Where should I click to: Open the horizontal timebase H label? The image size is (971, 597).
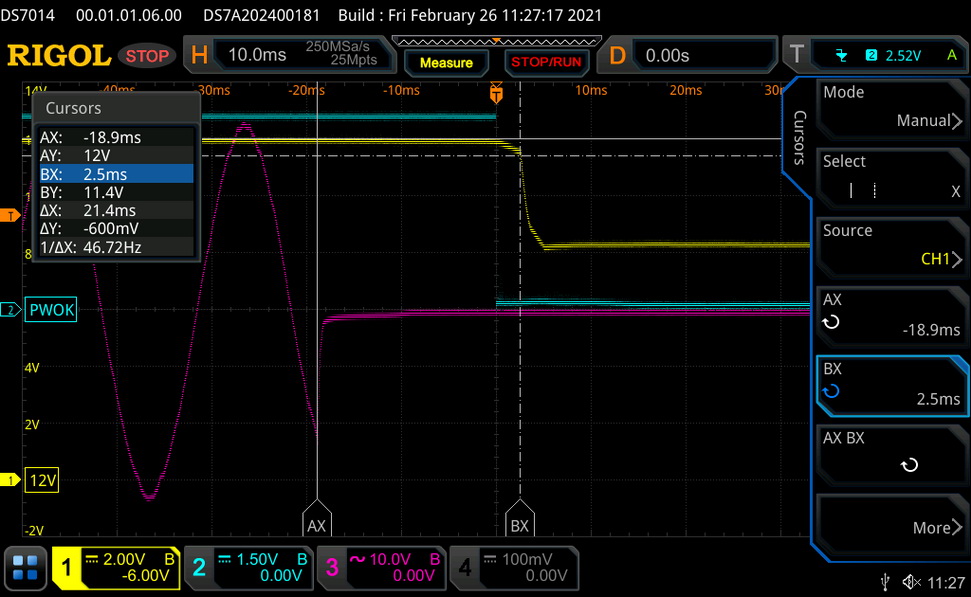tap(199, 55)
